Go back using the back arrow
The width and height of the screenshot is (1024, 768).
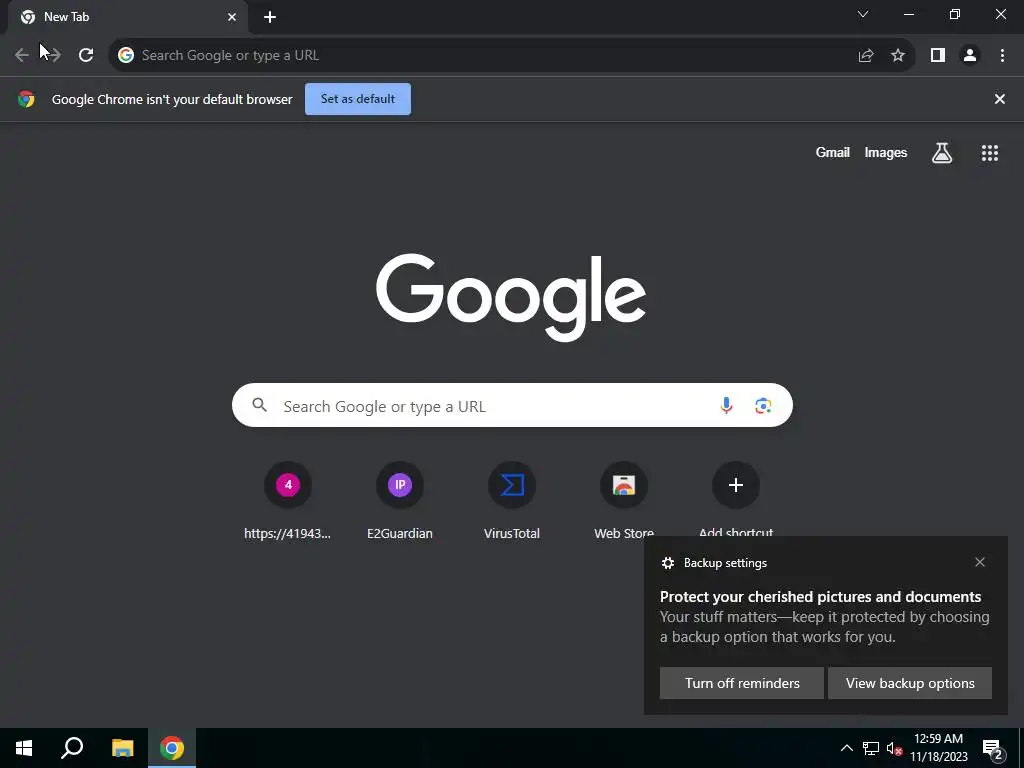[x=22, y=56]
